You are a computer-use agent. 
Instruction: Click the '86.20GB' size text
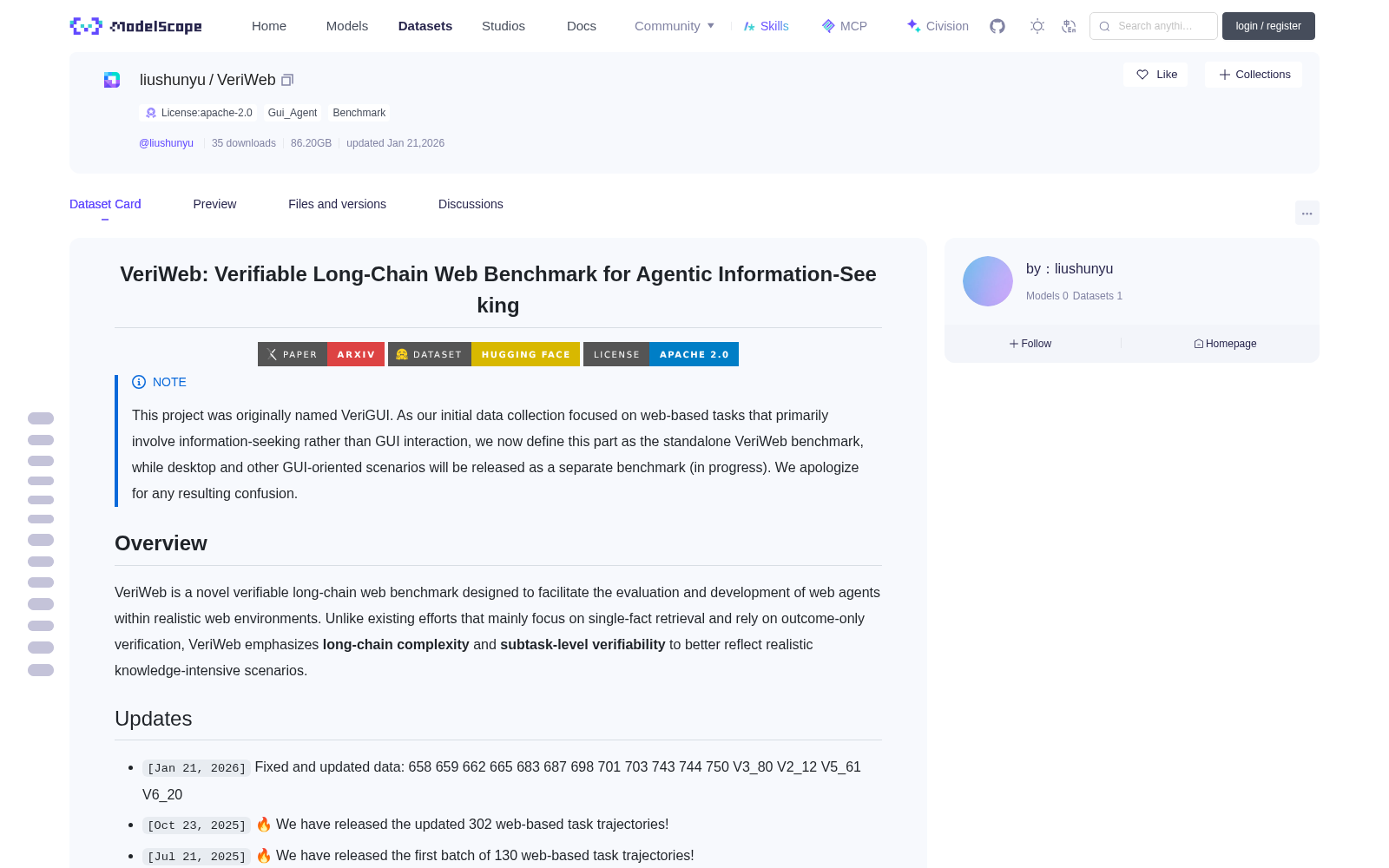click(311, 143)
